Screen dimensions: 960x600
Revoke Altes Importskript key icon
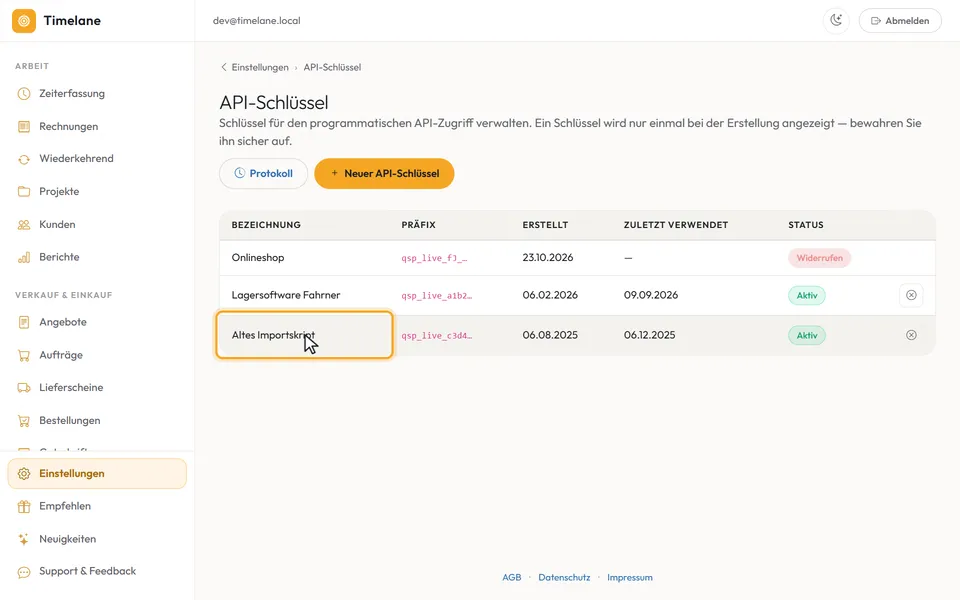[x=911, y=335]
